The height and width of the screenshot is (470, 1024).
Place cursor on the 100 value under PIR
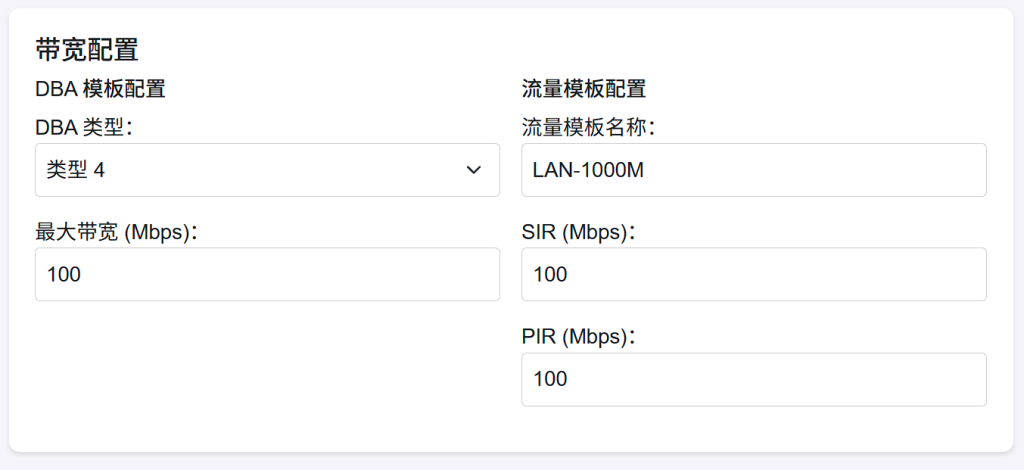click(x=550, y=379)
